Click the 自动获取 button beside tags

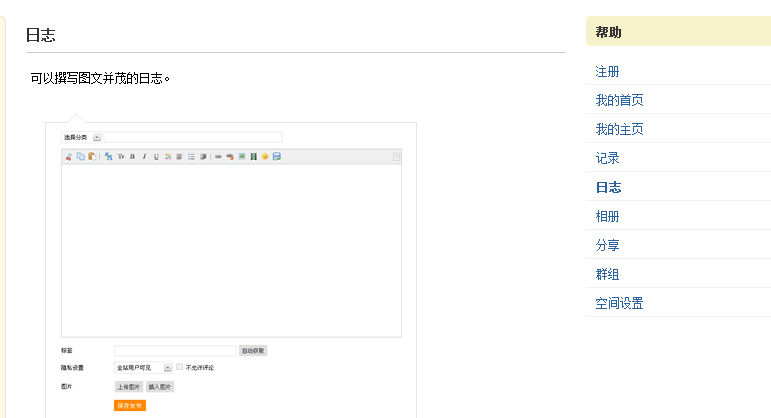point(253,351)
